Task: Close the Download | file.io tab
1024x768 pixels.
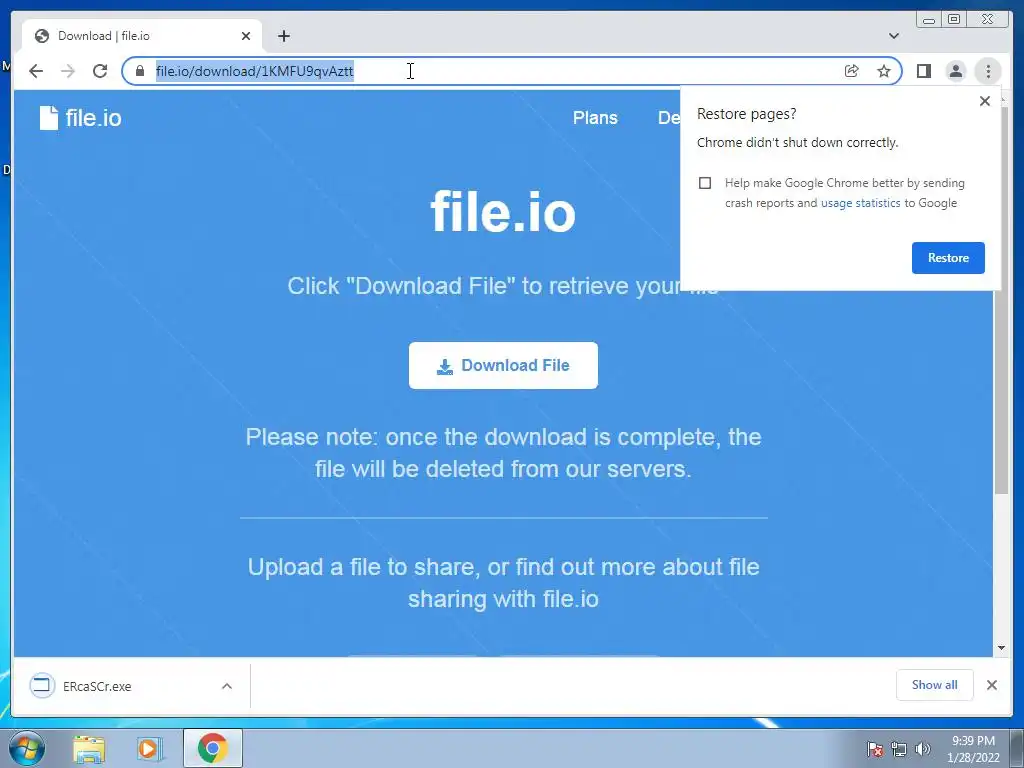Action: coord(246,36)
